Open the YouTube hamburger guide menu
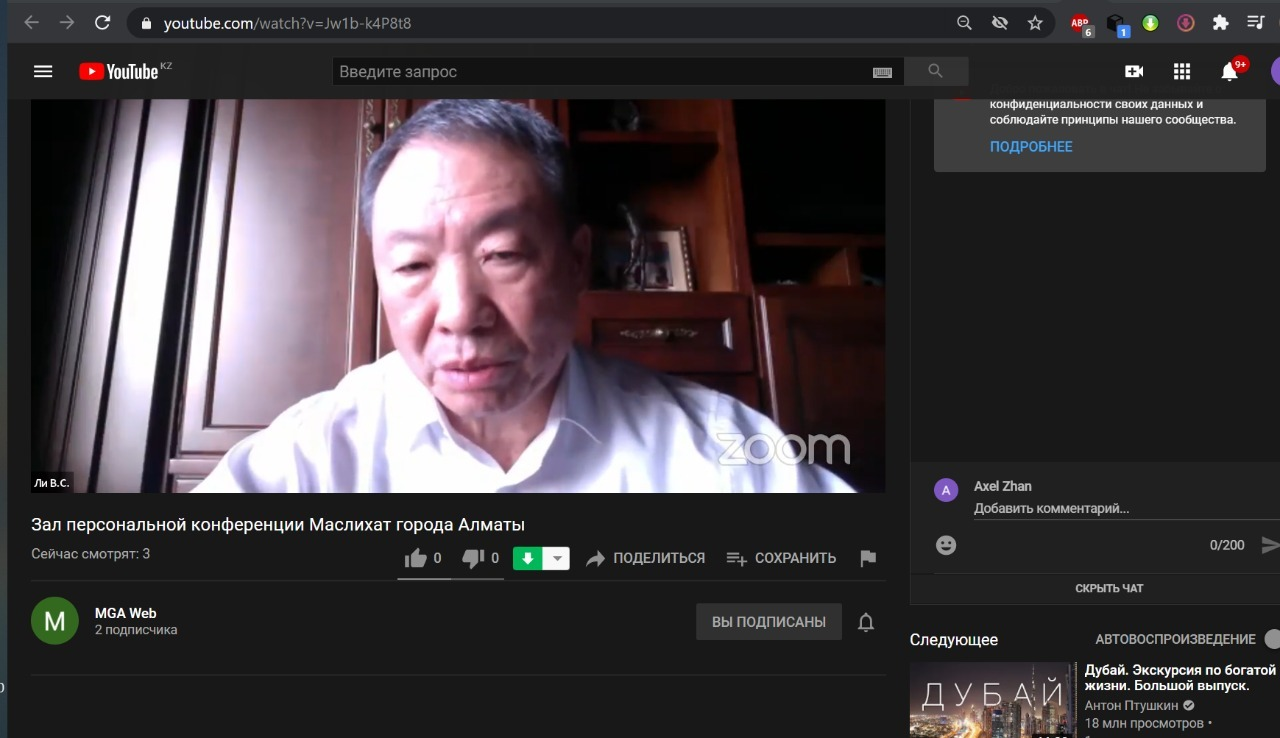This screenshot has width=1280, height=738. pyautogui.click(x=42, y=71)
